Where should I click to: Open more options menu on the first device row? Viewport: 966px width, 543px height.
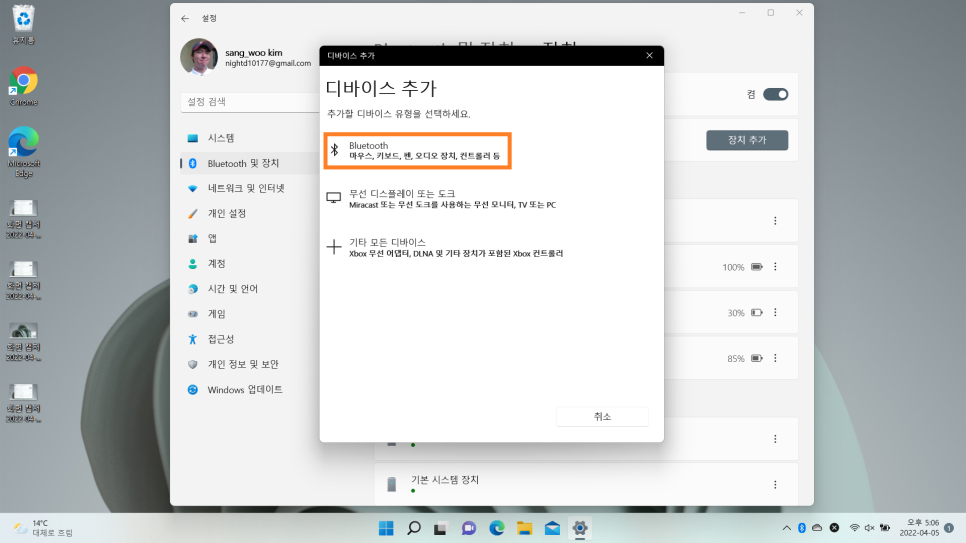coord(775,221)
